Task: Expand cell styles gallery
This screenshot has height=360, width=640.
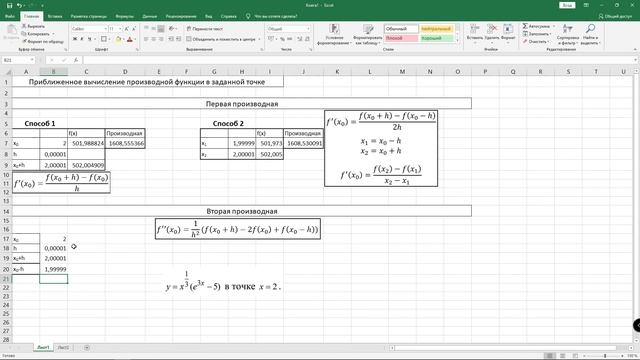Action: [458, 41]
